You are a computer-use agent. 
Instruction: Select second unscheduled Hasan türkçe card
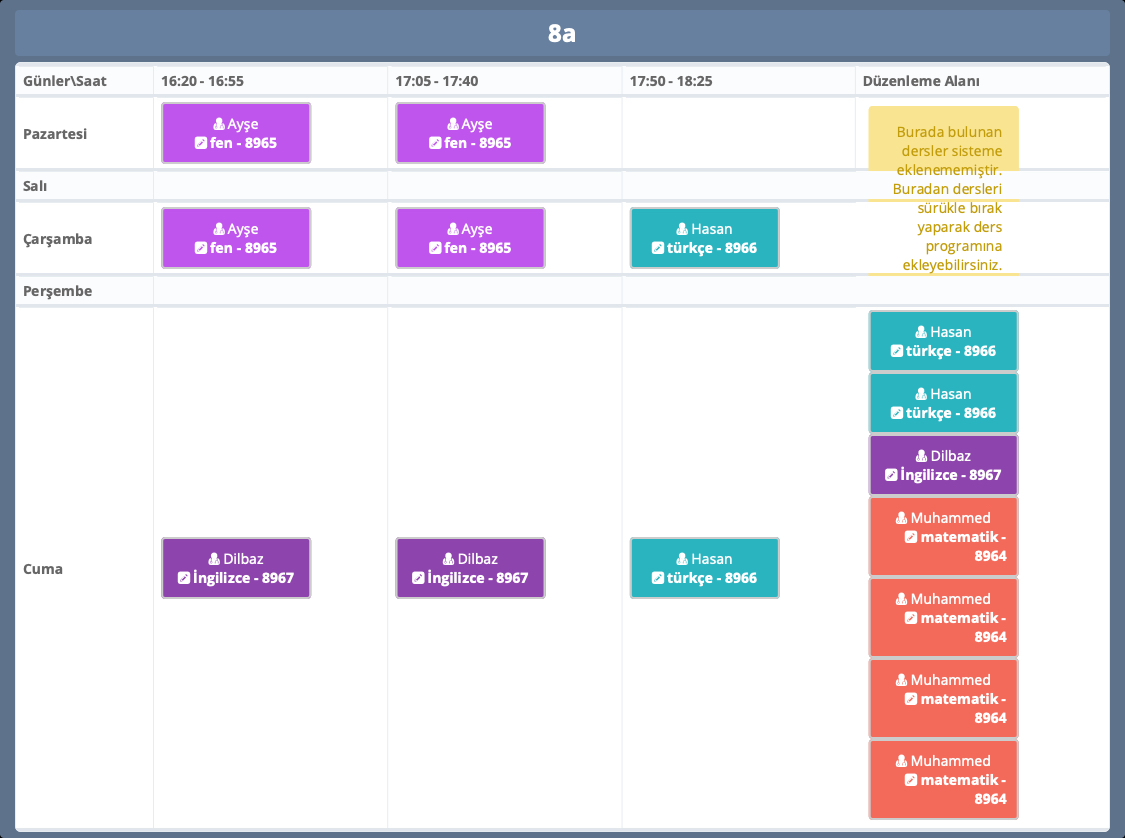coord(943,403)
